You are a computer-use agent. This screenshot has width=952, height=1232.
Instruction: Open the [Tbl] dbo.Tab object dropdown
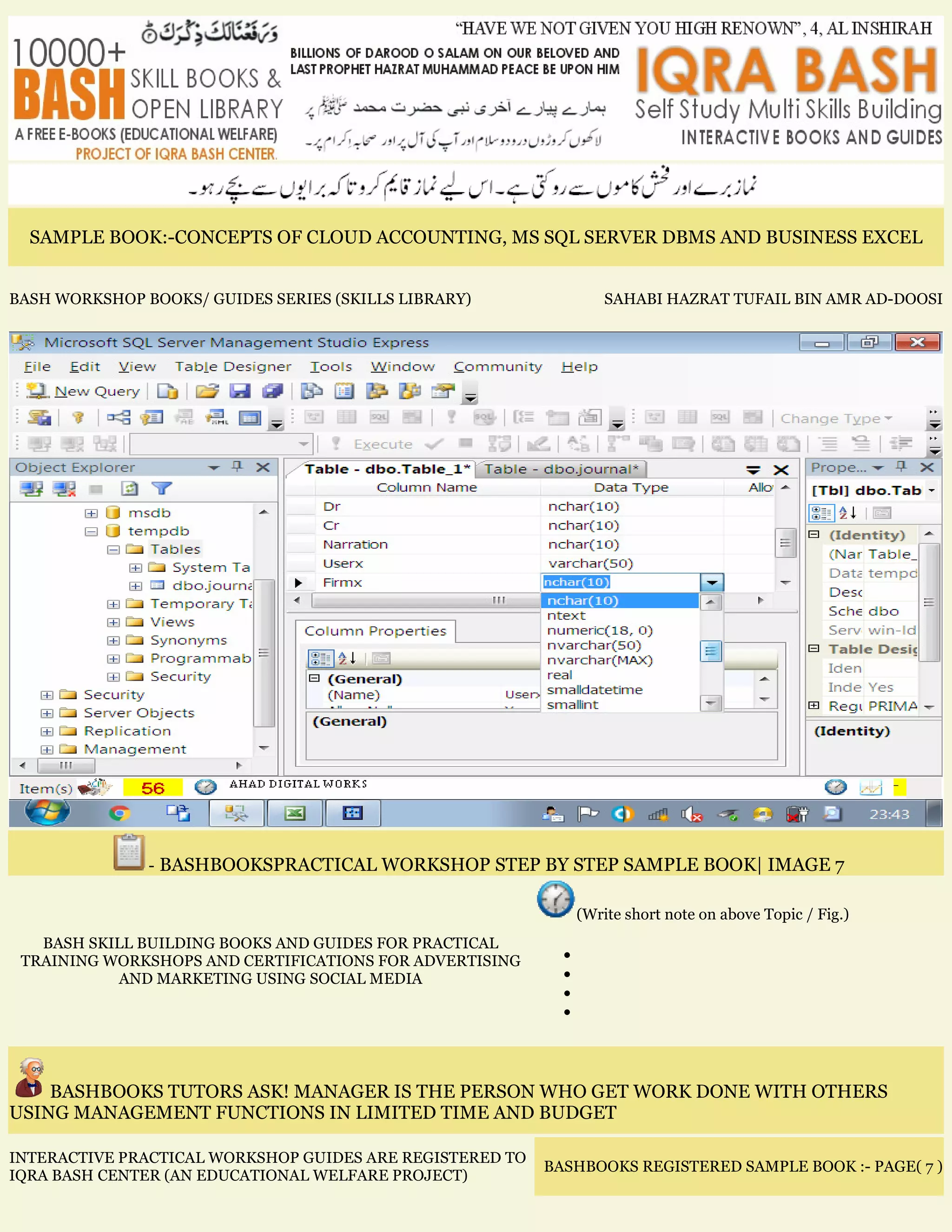click(x=932, y=491)
